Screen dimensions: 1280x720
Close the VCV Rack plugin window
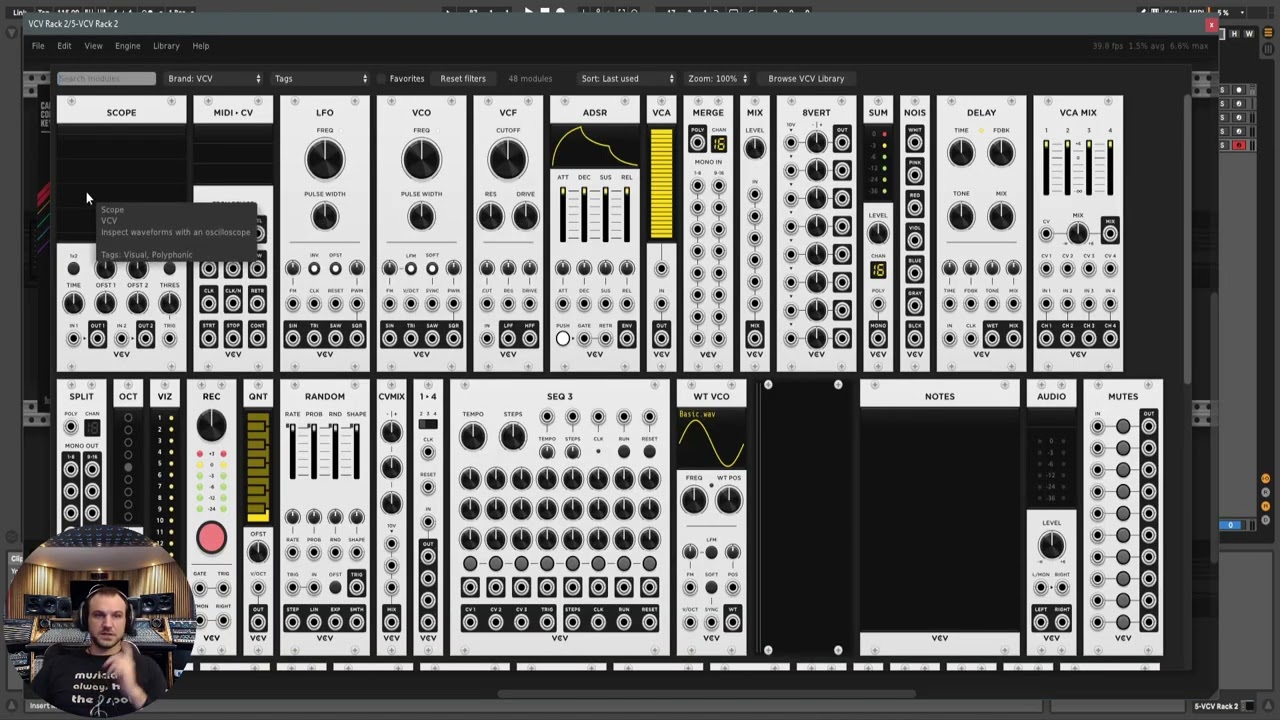point(1211,25)
